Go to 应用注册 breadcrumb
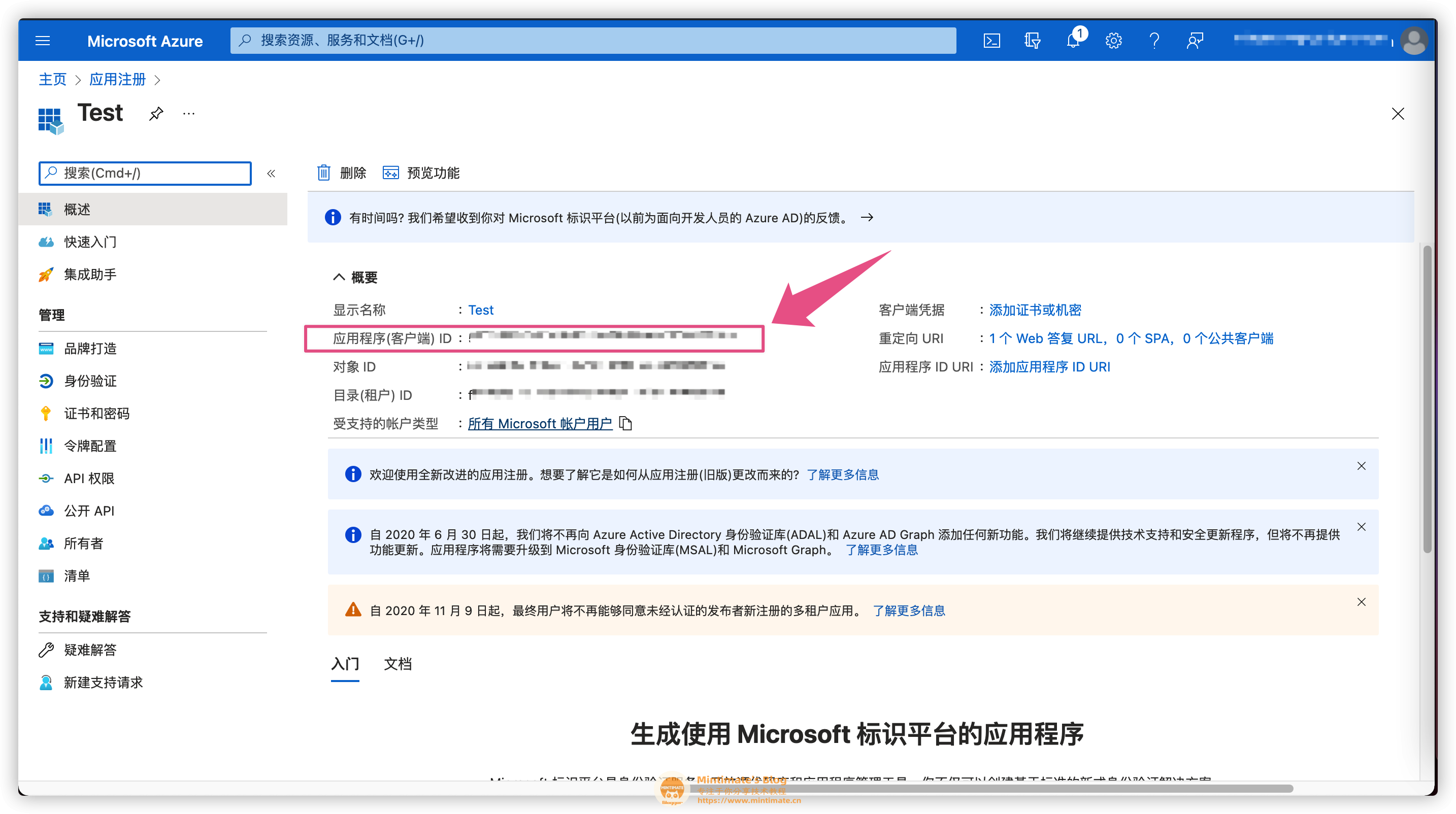Screen dimensions: 1456x814 118,80
